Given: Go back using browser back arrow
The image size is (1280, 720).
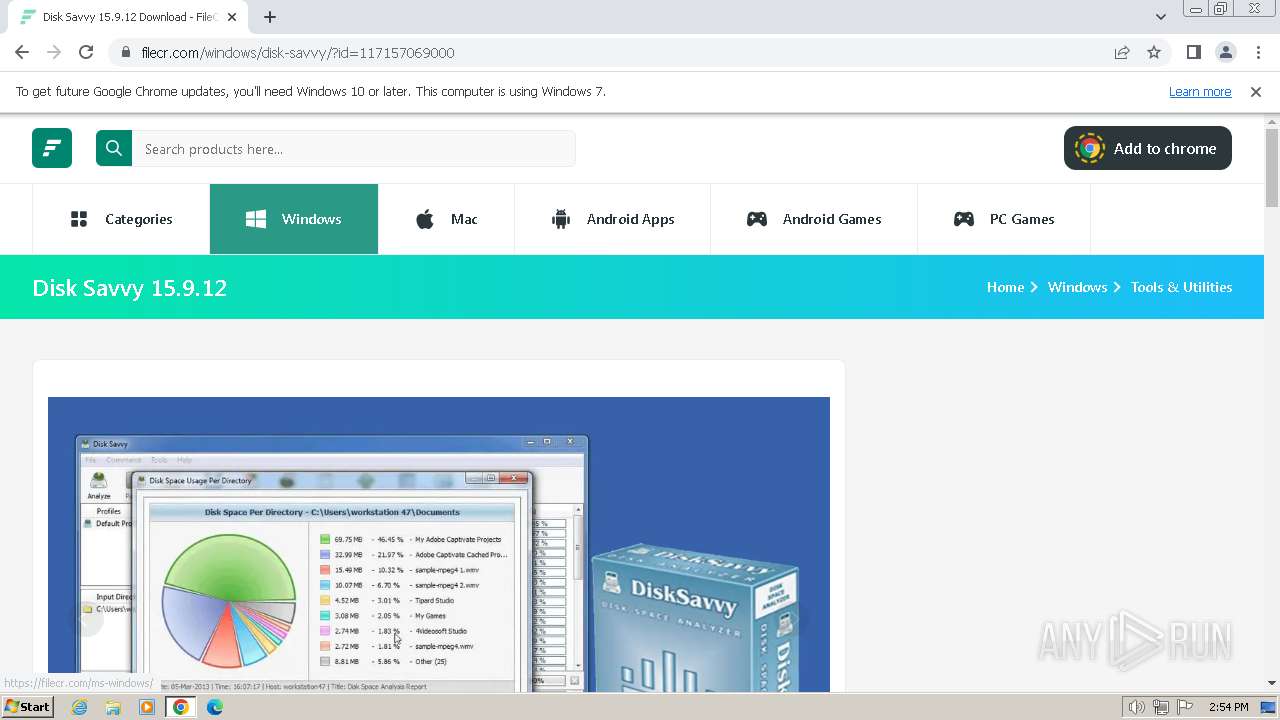Looking at the screenshot, I should click(x=22, y=52).
